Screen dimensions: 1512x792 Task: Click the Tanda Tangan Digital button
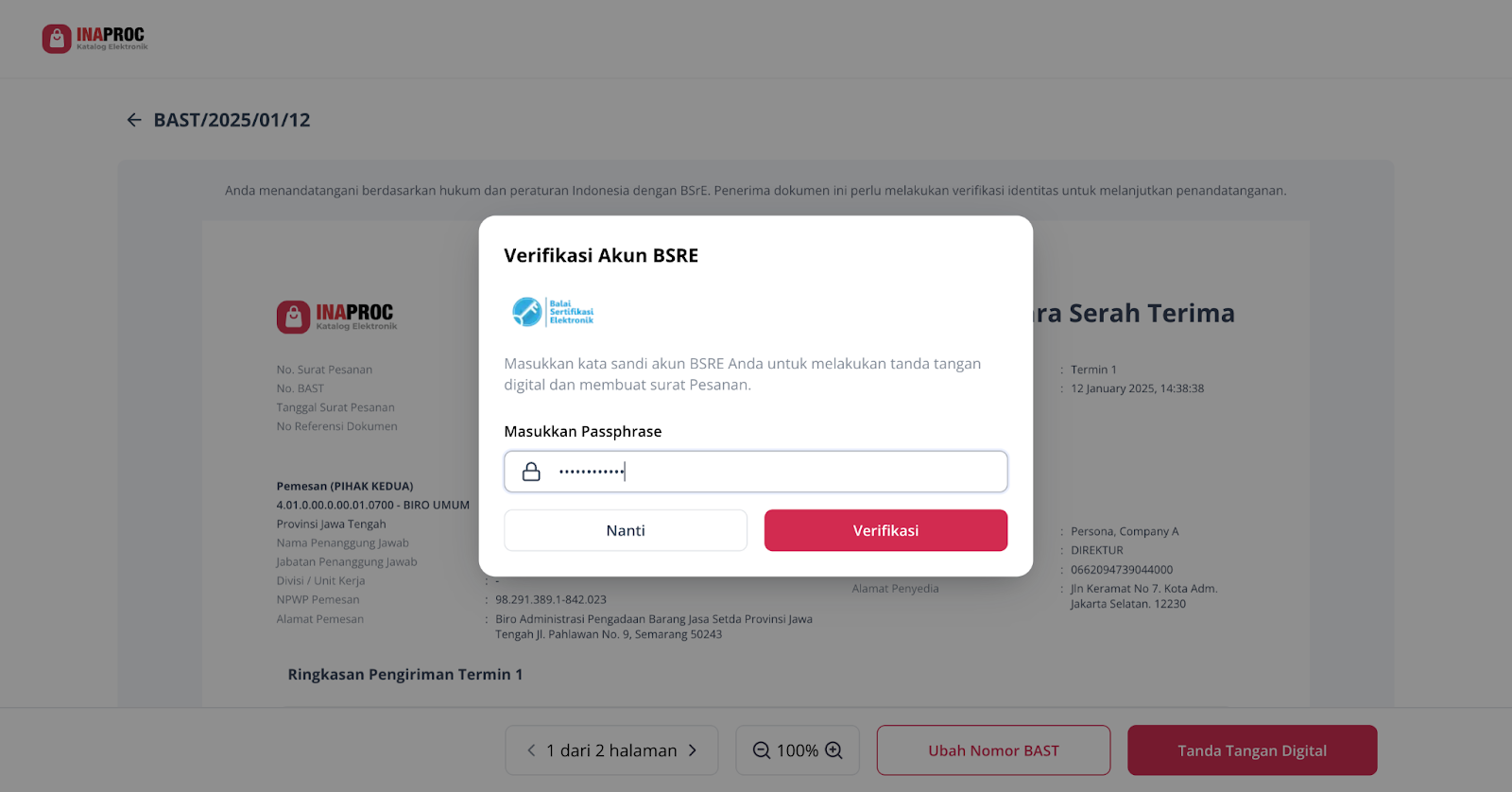pos(1252,750)
